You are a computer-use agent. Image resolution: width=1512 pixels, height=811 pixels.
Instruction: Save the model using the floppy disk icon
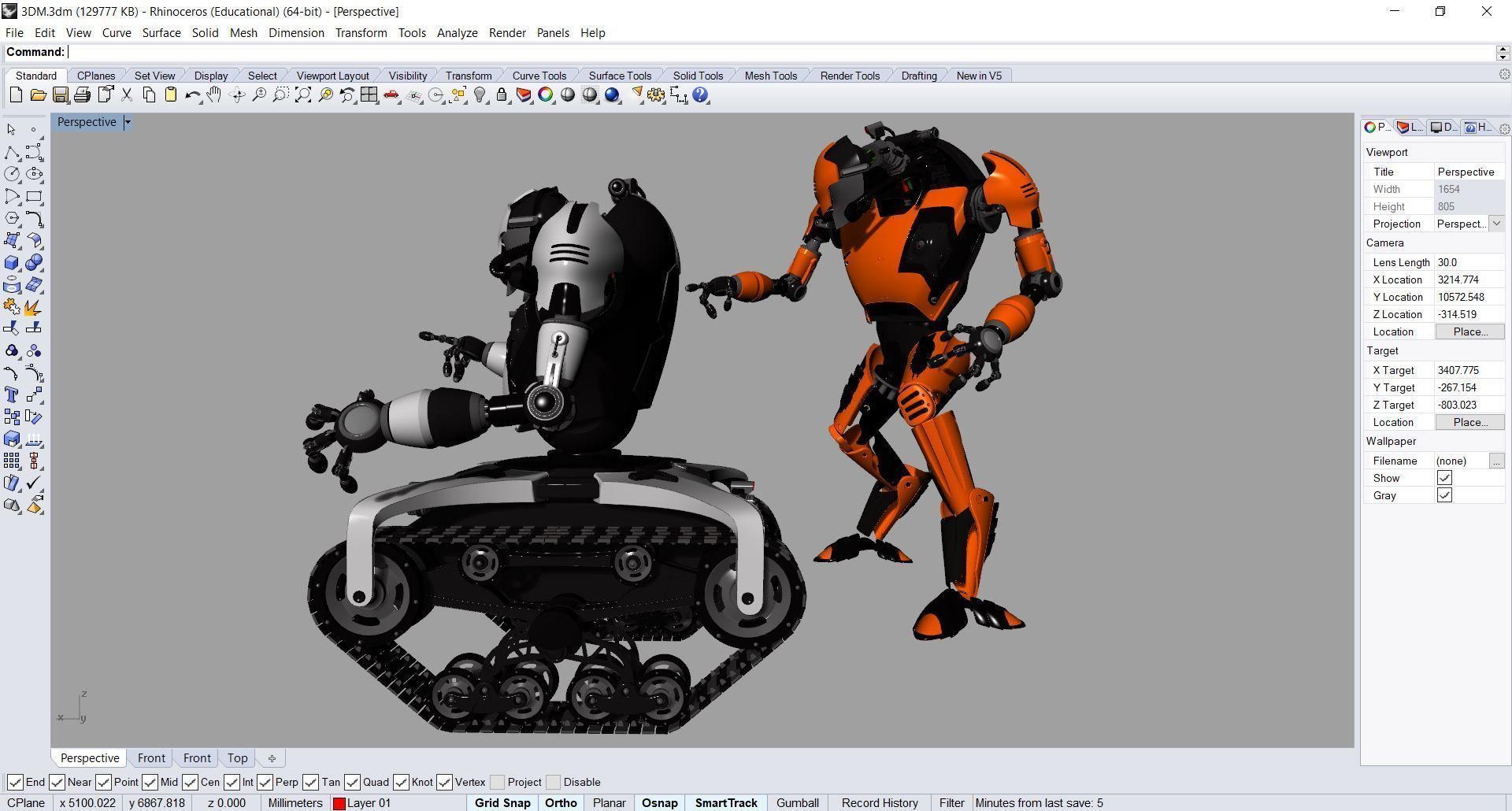click(60, 95)
